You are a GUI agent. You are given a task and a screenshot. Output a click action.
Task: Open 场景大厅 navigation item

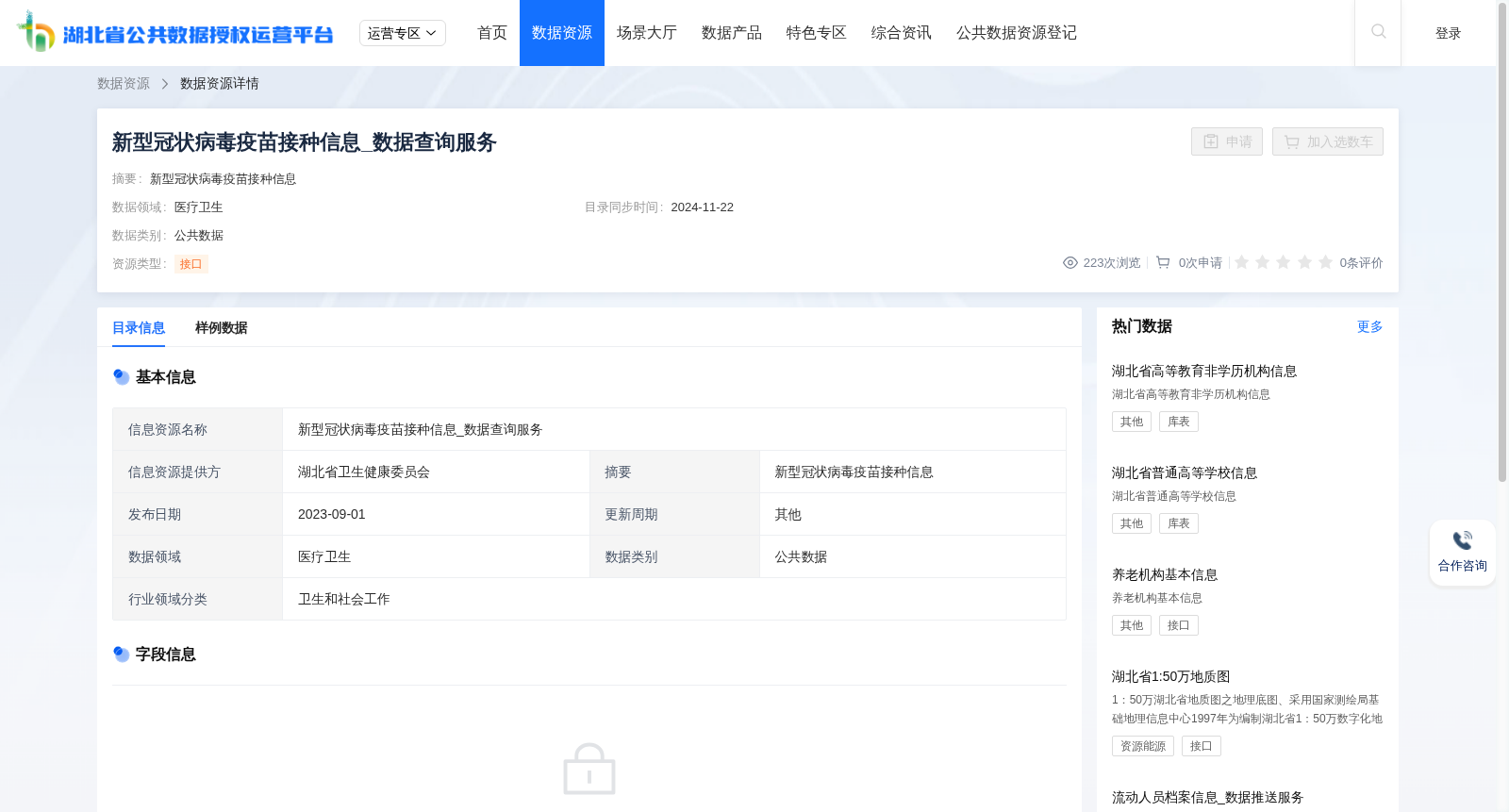click(x=647, y=33)
